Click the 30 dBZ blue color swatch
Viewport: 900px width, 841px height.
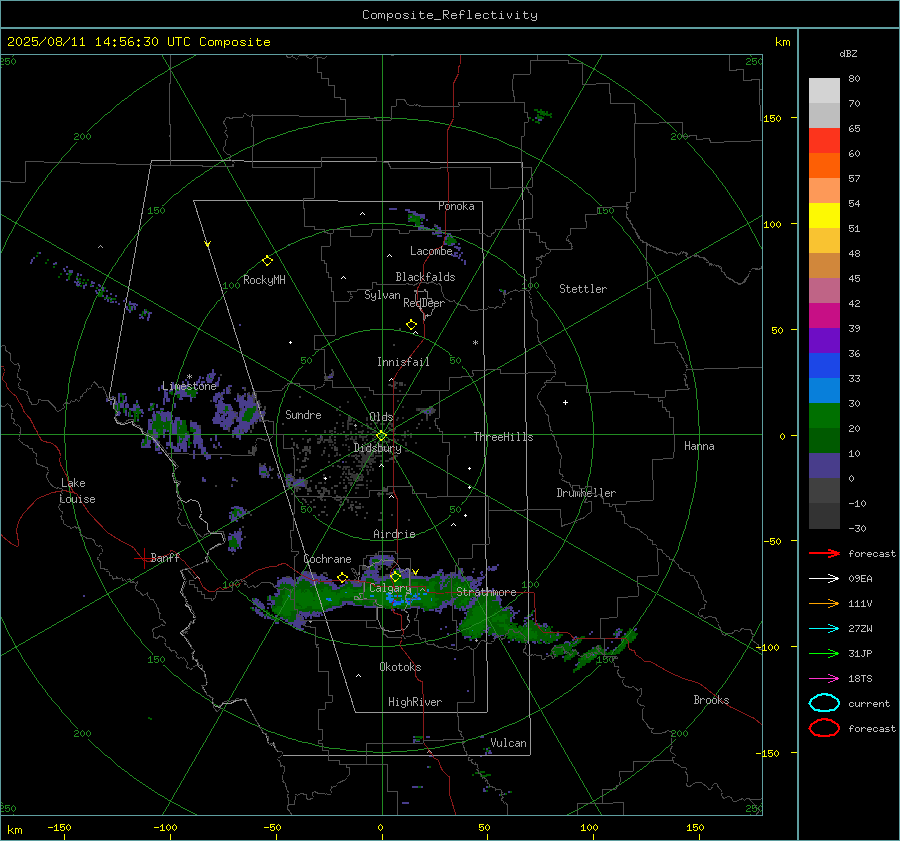(x=824, y=391)
